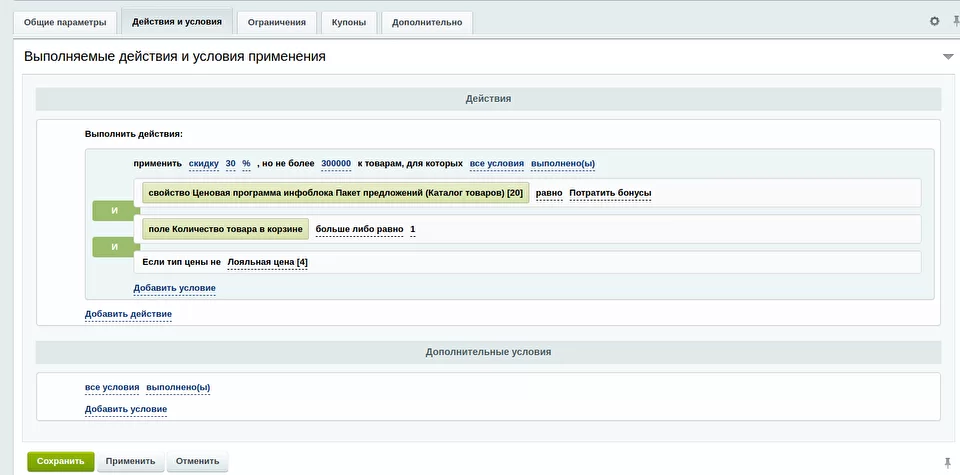This screenshot has height=475, width=960.
Task: Change the скидку discount type selector
Action: 204,164
